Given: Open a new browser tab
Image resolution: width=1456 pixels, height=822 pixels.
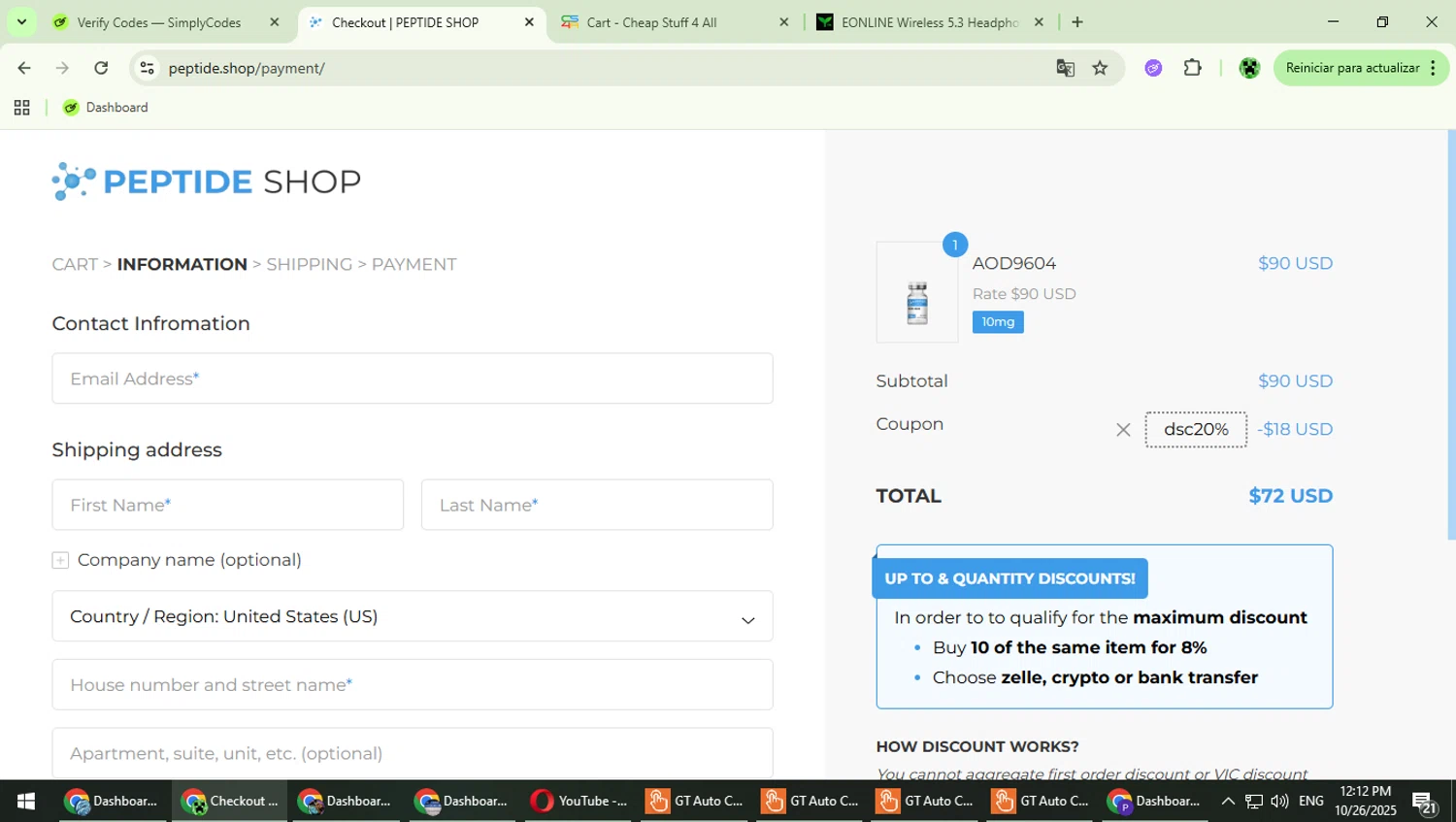Looking at the screenshot, I should coord(1077,22).
